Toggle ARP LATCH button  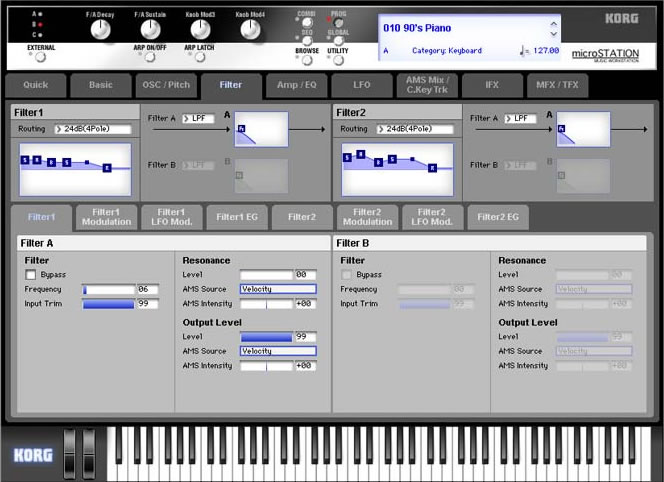[x=200, y=57]
